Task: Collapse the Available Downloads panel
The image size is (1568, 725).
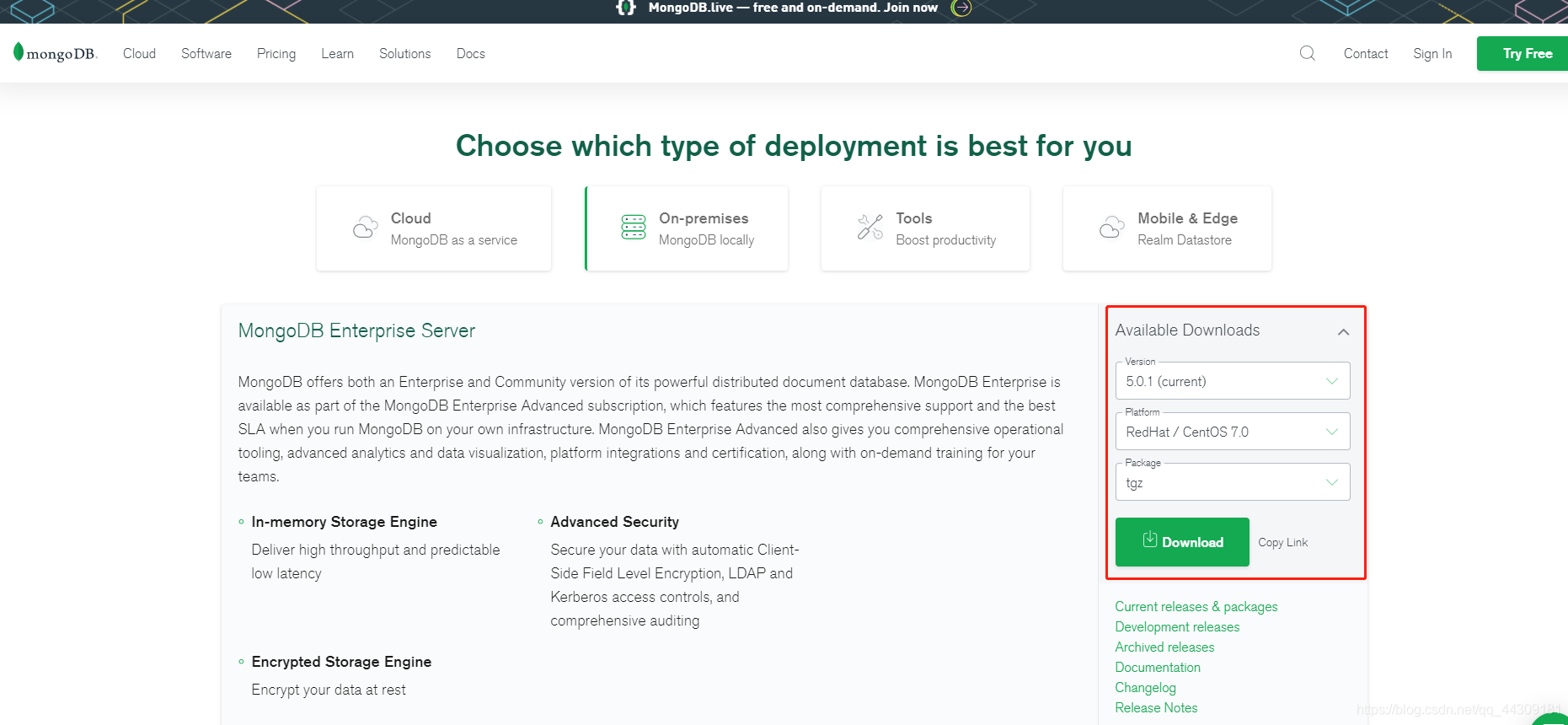Action: 1343,331
